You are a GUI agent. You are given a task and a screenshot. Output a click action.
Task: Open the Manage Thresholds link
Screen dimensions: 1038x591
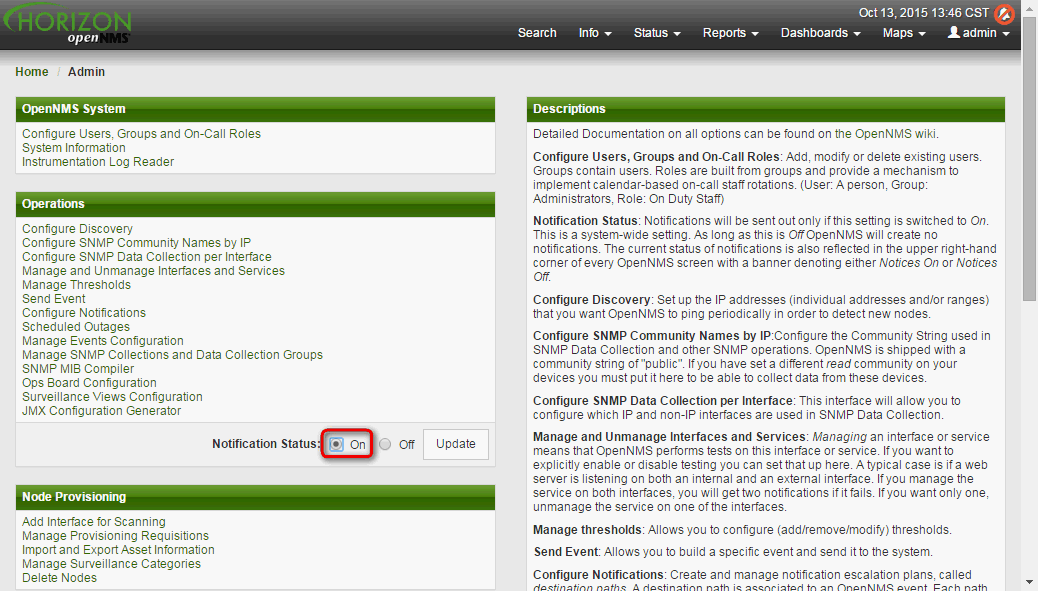tap(76, 285)
